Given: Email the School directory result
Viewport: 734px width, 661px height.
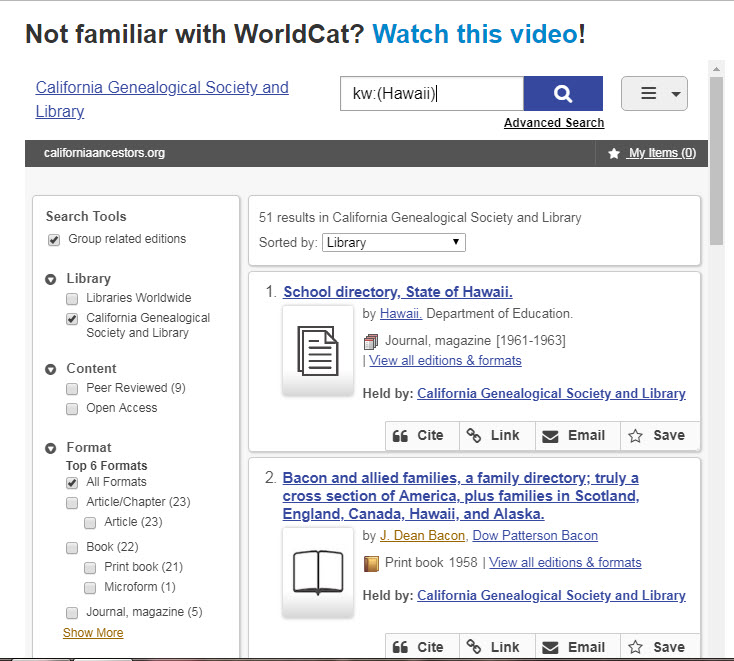Looking at the screenshot, I should point(578,436).
